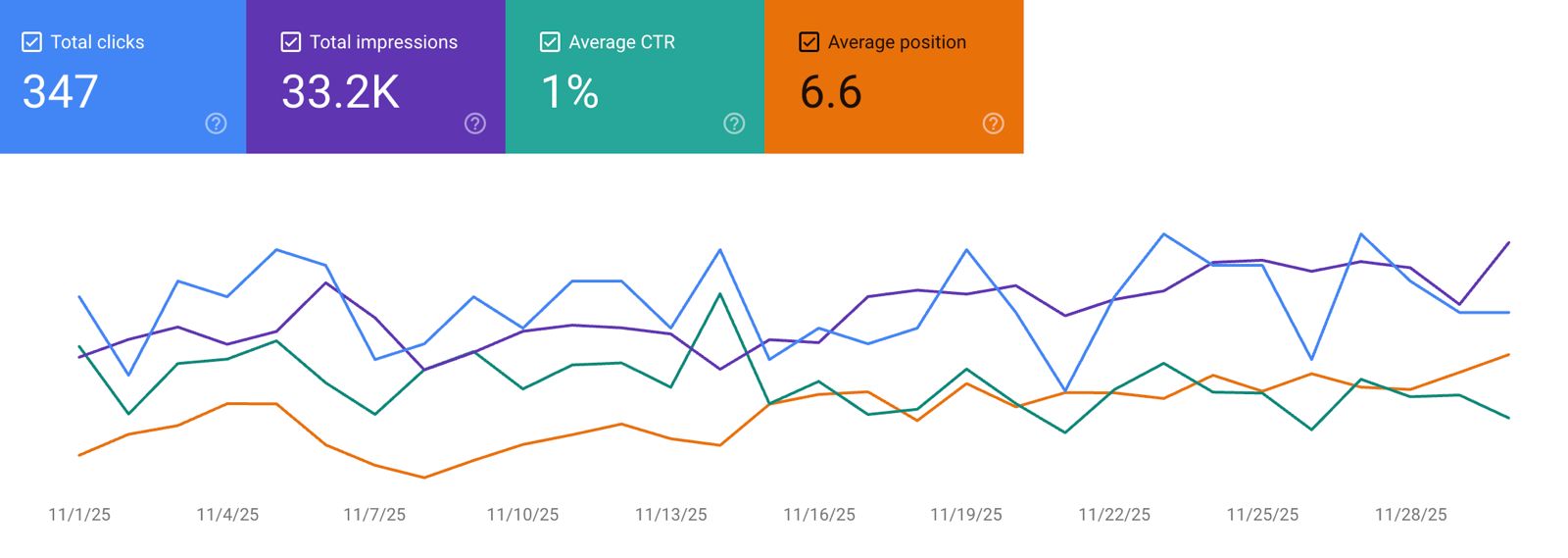The width and height of the screenshot is (1568, 558).
Task: Select the 6.6 average position value
Action: (831, 92)
